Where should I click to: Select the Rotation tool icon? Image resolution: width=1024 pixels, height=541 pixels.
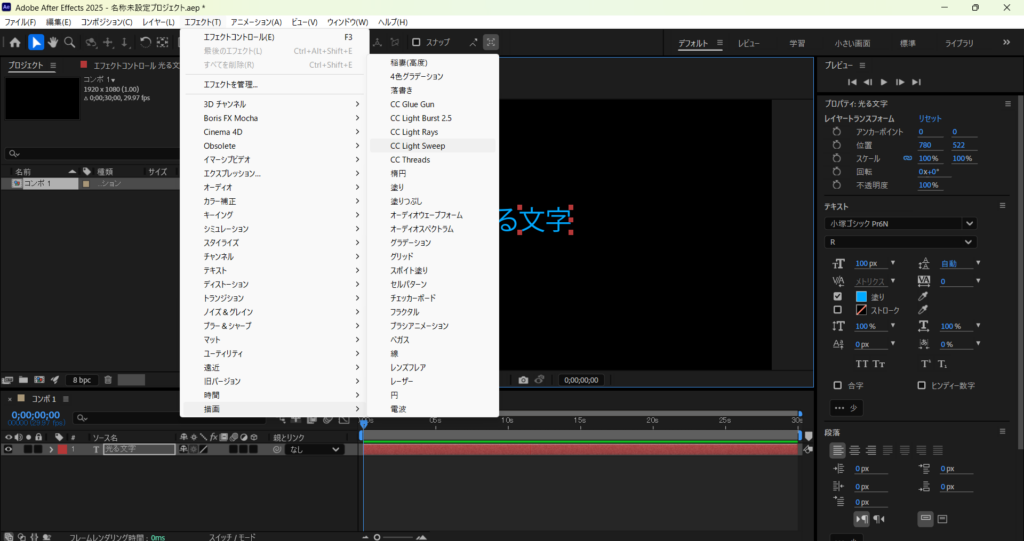click(x=146, y=42)
